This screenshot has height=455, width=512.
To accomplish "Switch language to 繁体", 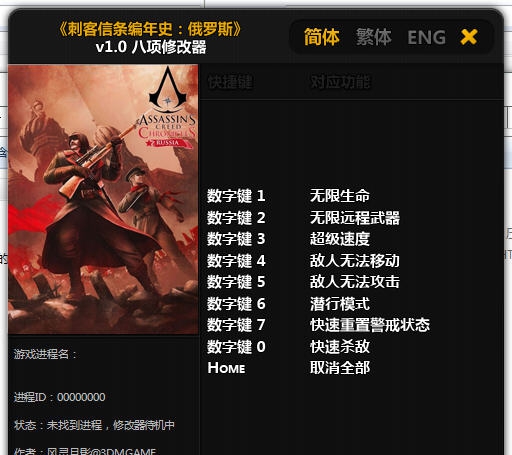I will click(374, 37).
